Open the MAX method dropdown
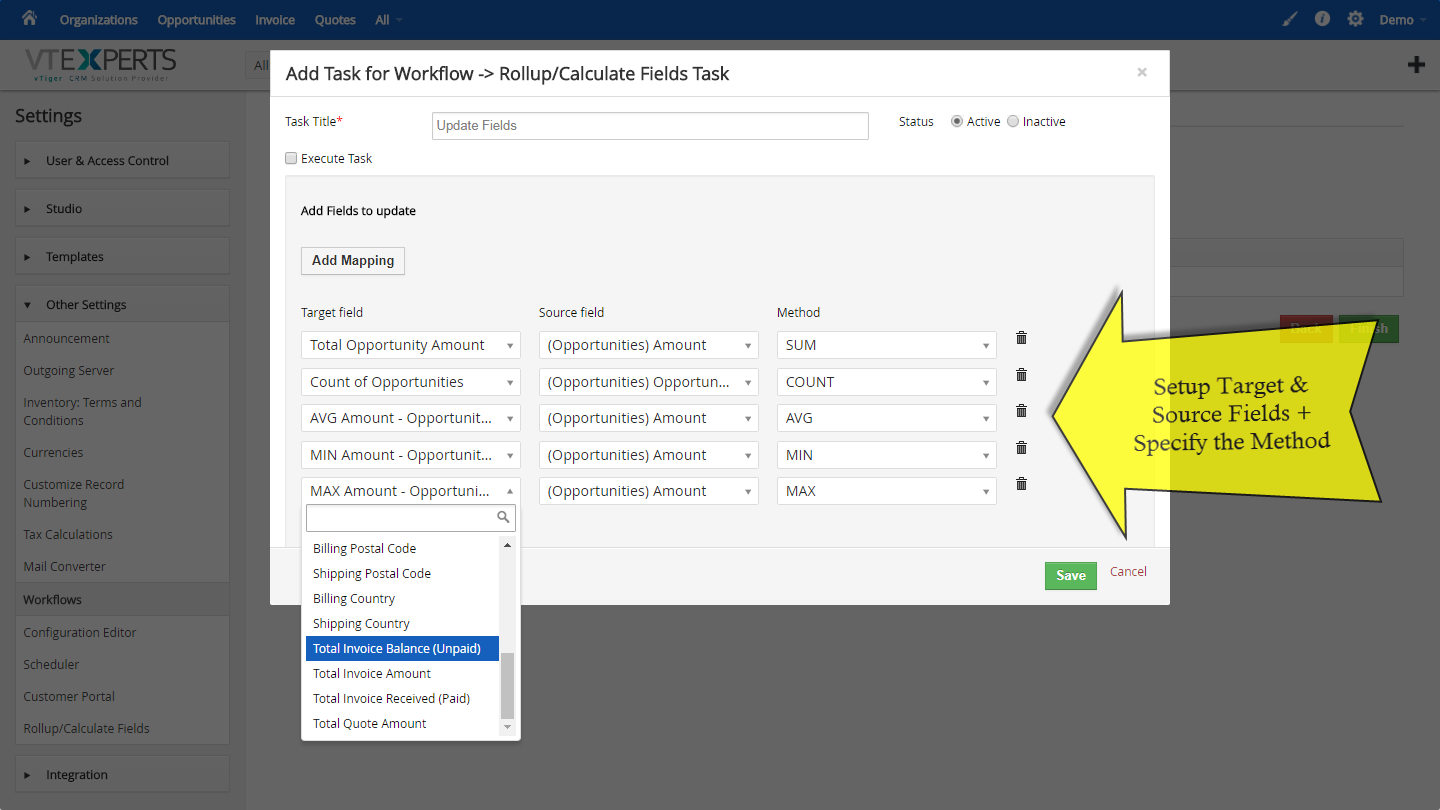 pos(887,491)
